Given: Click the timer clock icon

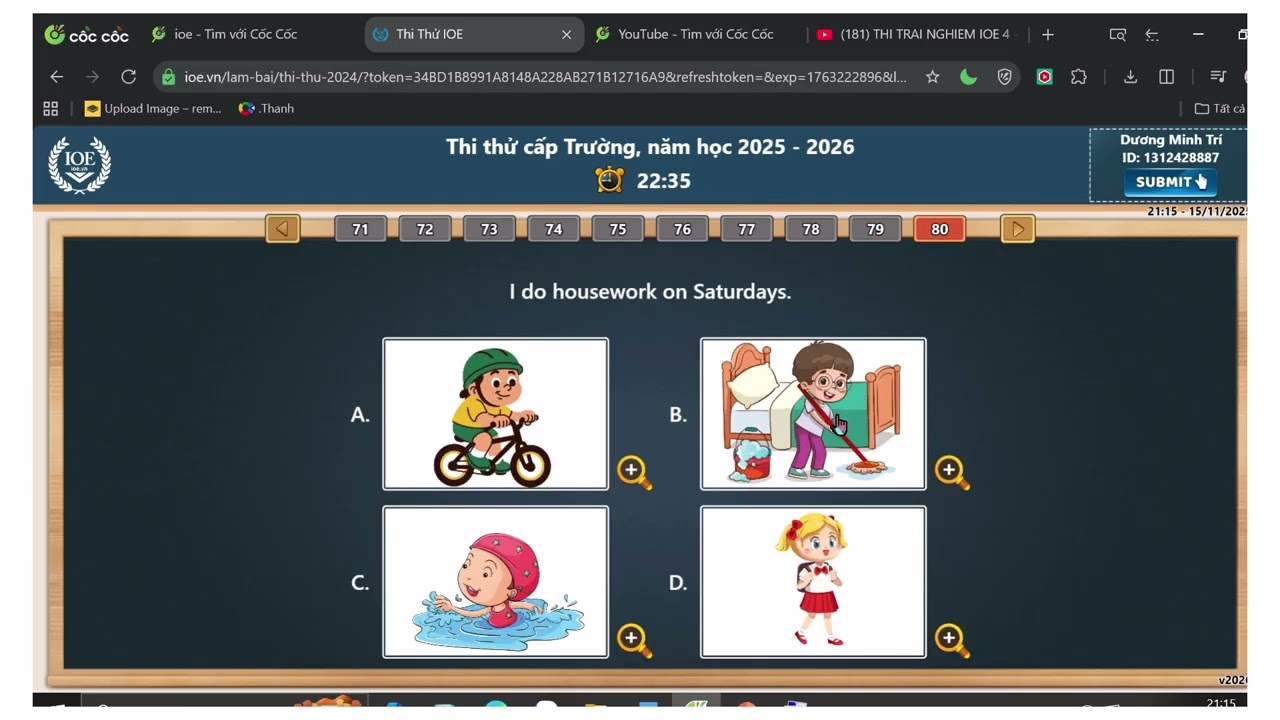Looking at the screenshot, I should pos(610,180).
